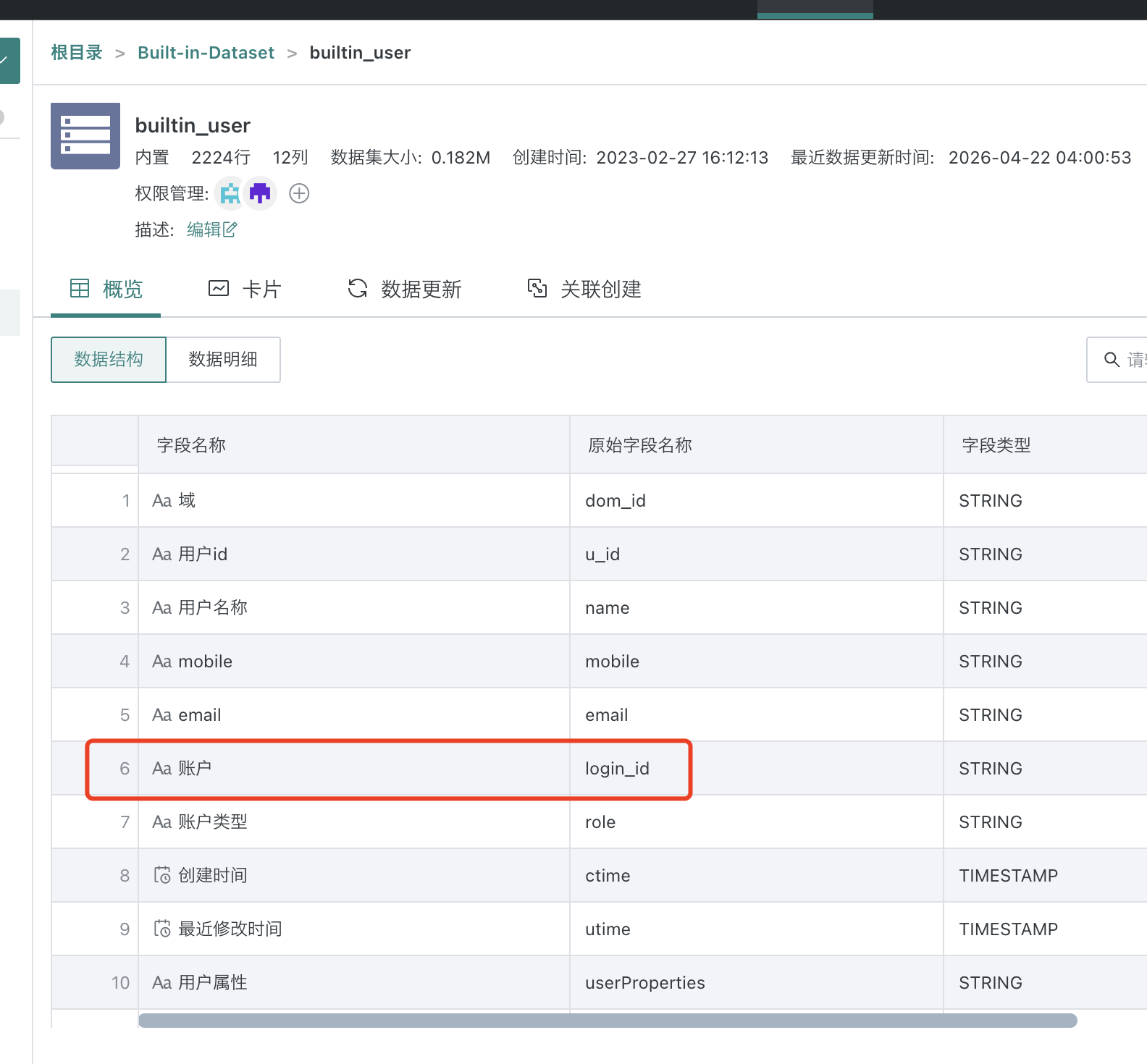Click the field search input box
The image size is (1147, 1064).
1117,360
